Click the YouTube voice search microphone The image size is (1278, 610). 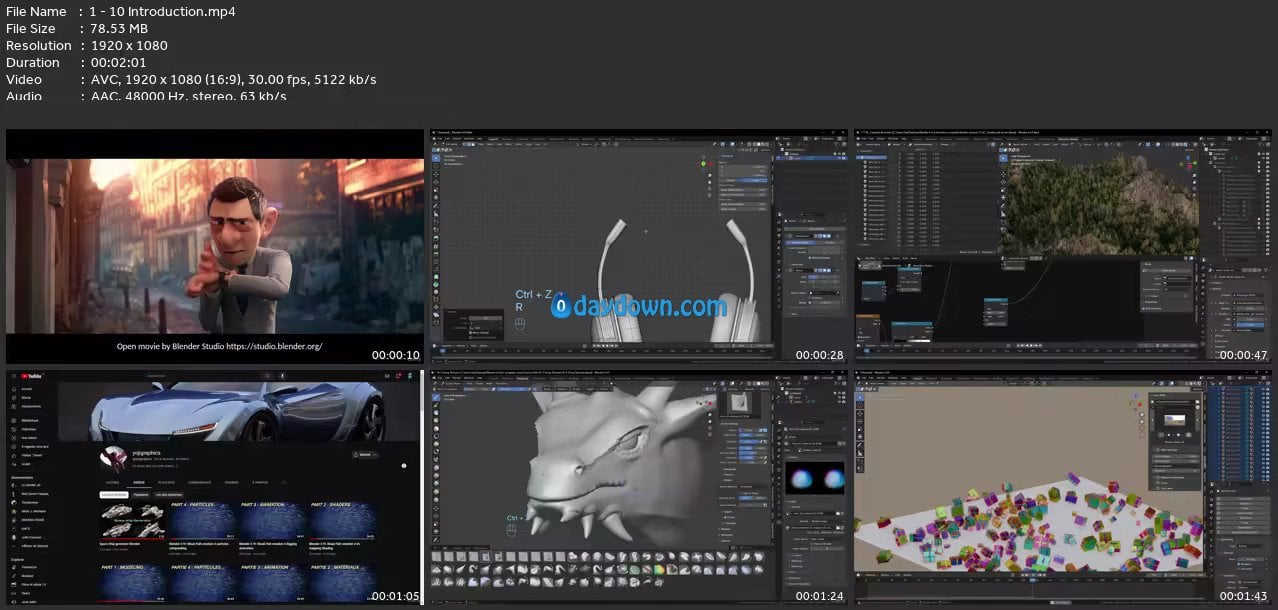282,376
